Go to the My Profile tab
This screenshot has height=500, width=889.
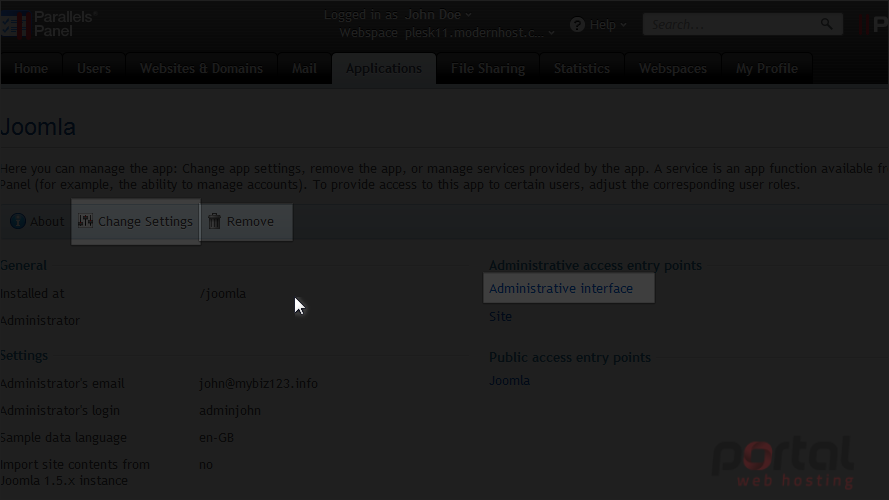click(767, 69)
